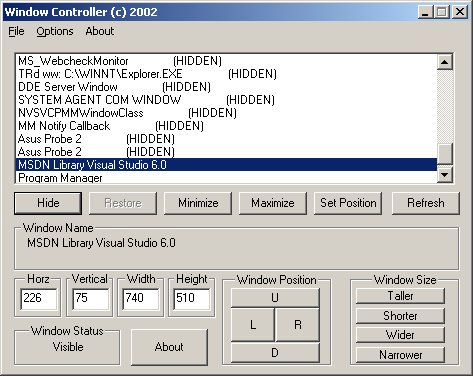
Task: Click the Width field showing 740
Action: pyautogui.click(x=141, y=298)
